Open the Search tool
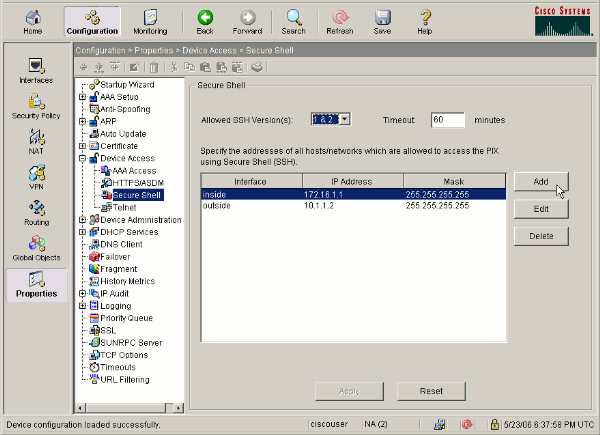Image resolution: width=600 pixels, height=435 pixels. (x=293, y=22)
